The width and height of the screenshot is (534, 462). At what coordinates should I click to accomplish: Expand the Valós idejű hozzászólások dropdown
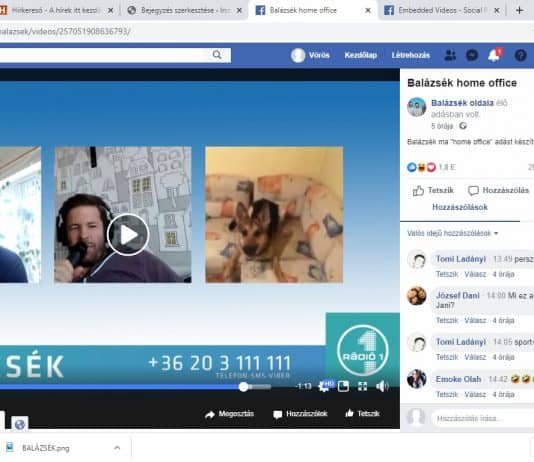click(x=453, y=233)
